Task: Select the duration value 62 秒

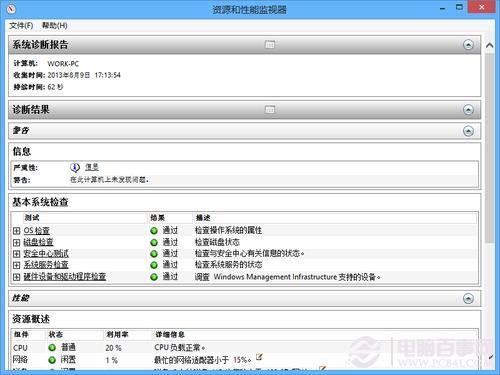Action: point(55,87)
